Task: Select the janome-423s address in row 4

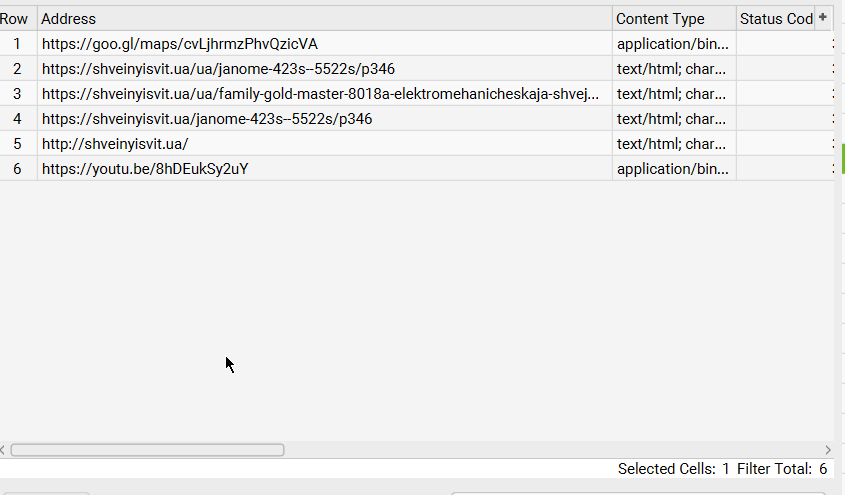Action: [x=207, y=119]
